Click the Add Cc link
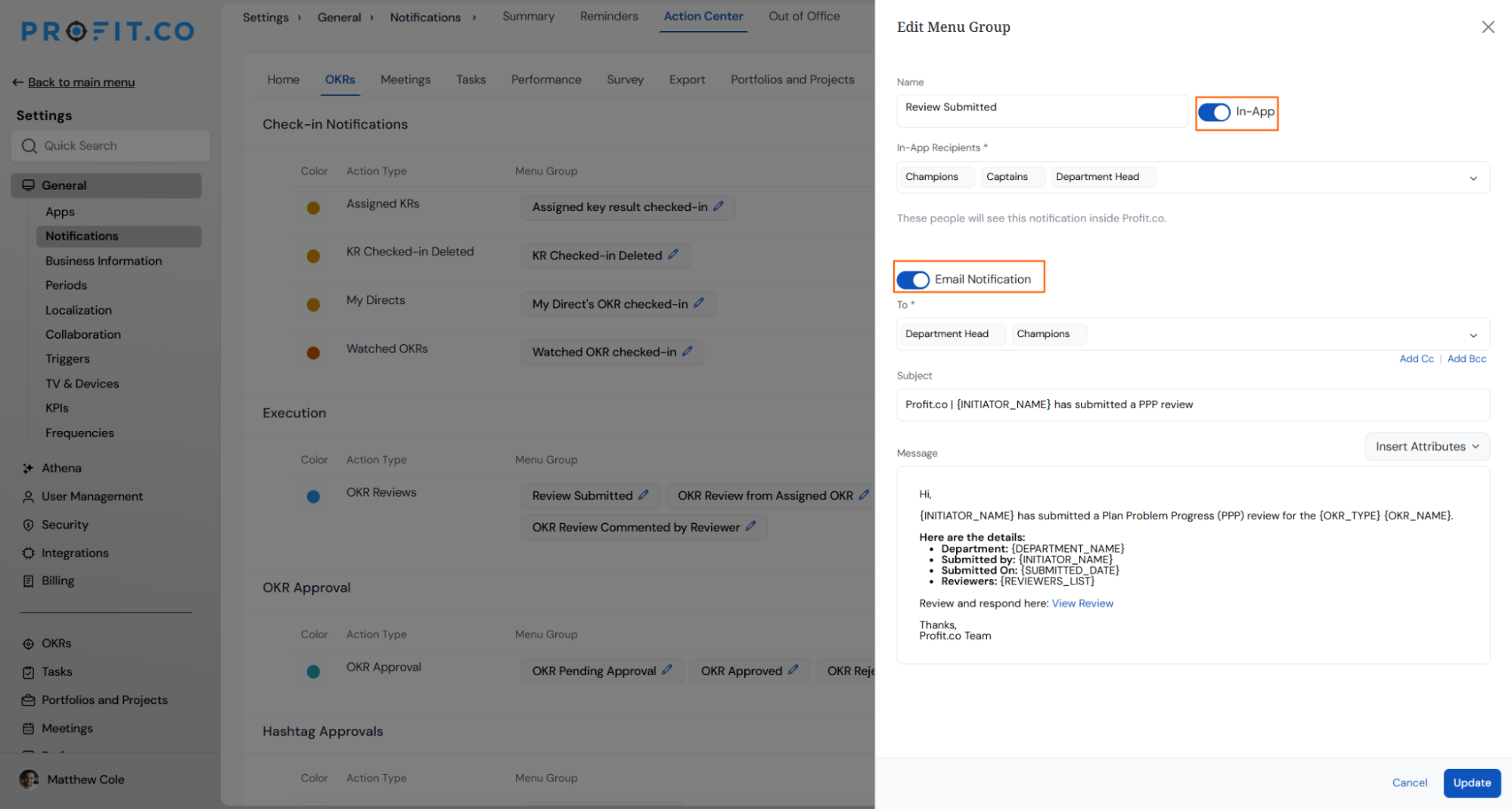Viewport: 1512px width, 809px height. 1416,359
